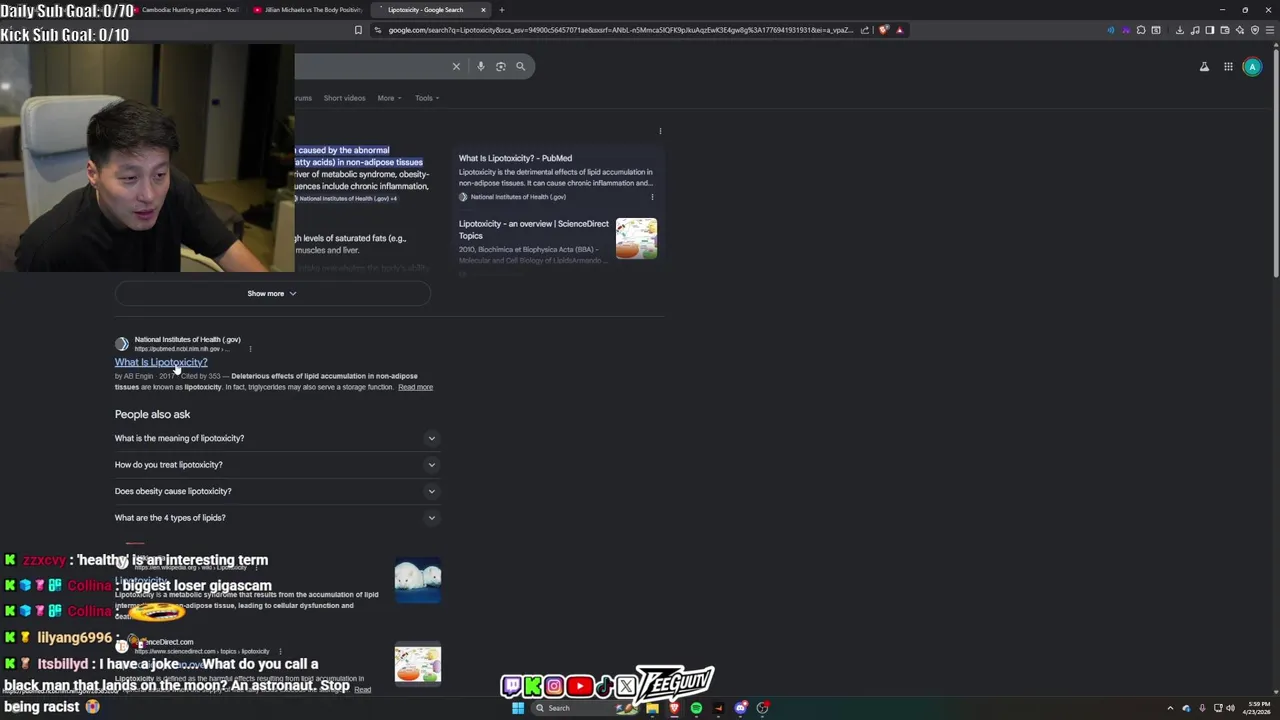This screenshot has width=1280, height=720.
Task: Open the share icon in the address bar
Action: tap(865, 30)
